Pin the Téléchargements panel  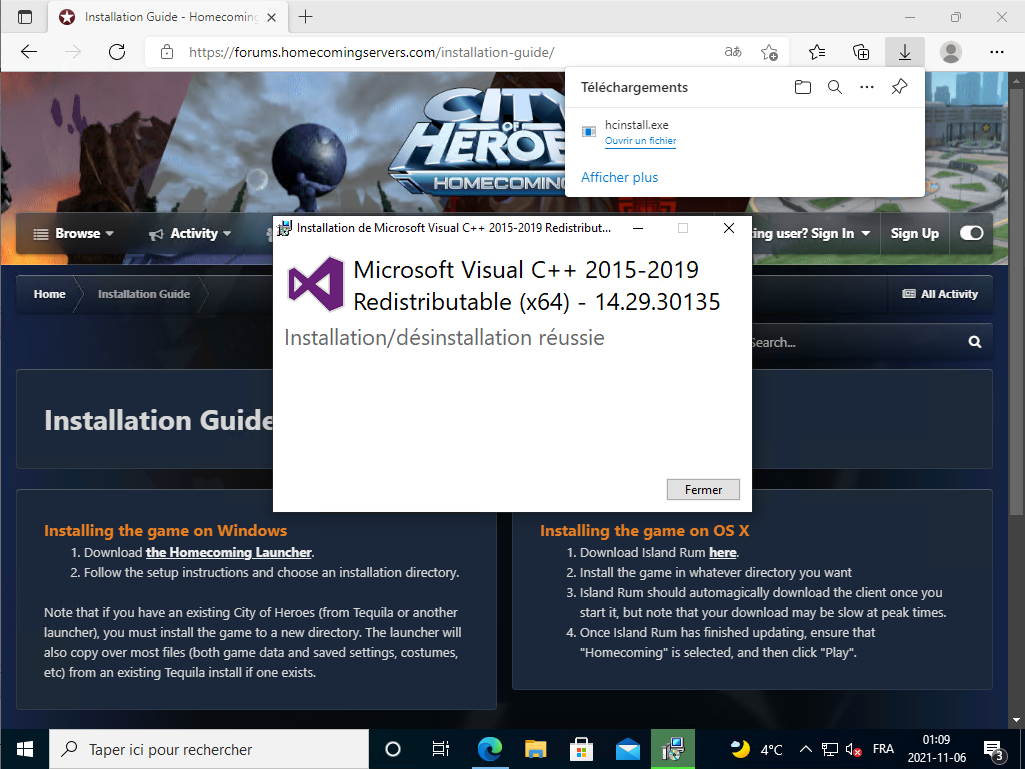[899, 88]
